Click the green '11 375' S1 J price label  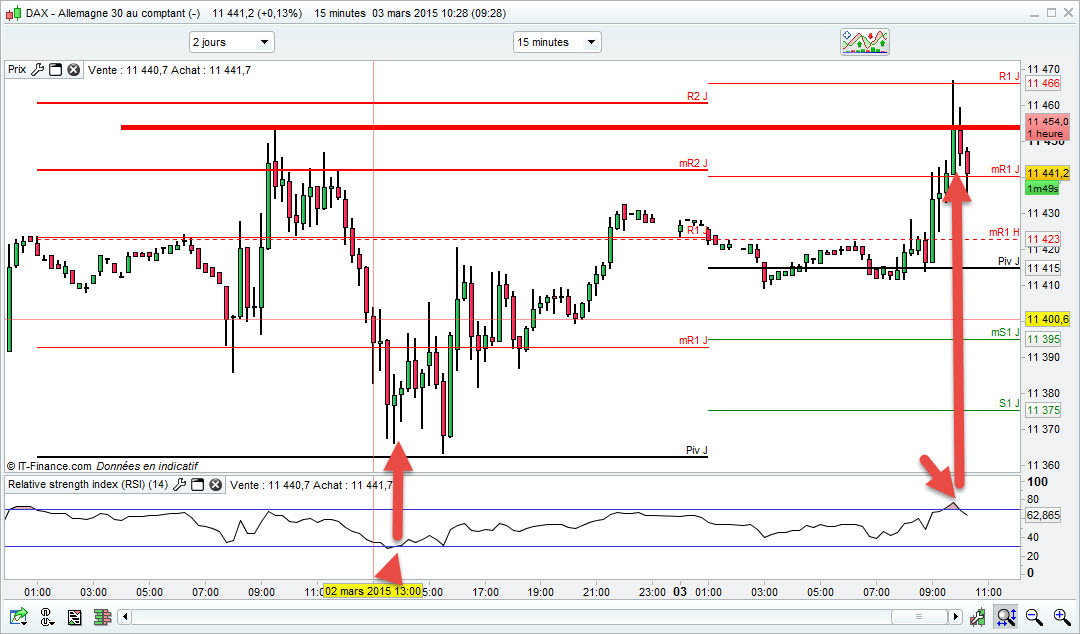pyautogui.click(x=1043, y=410)
